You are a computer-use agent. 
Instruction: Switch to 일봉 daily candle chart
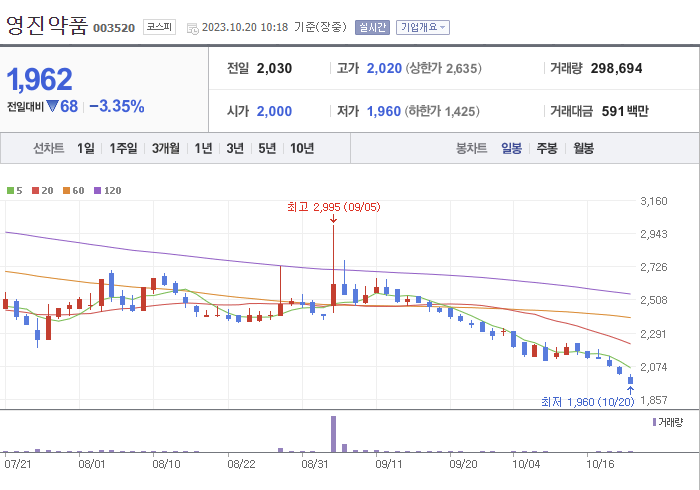(x=511, y=148)
